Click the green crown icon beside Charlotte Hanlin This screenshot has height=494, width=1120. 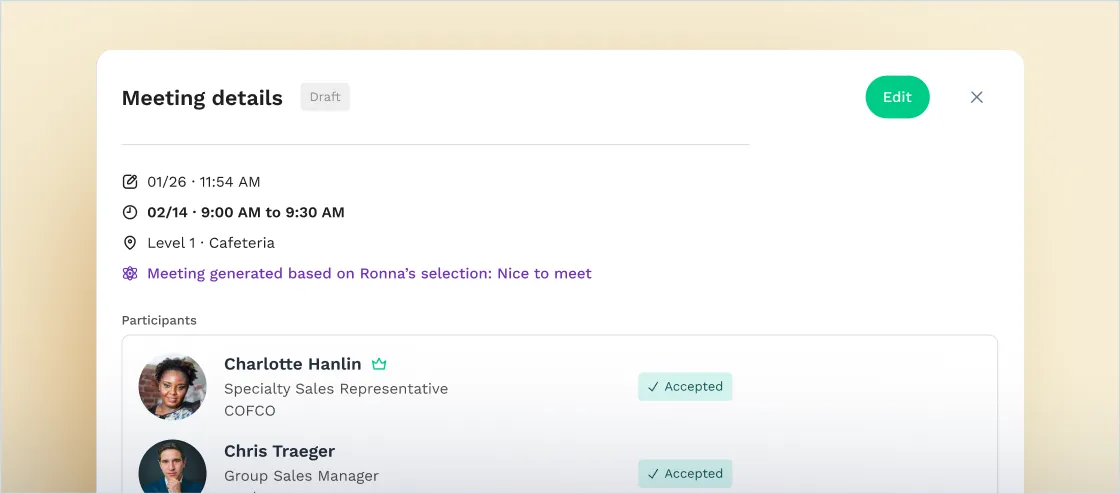click(x=379, y=364)
